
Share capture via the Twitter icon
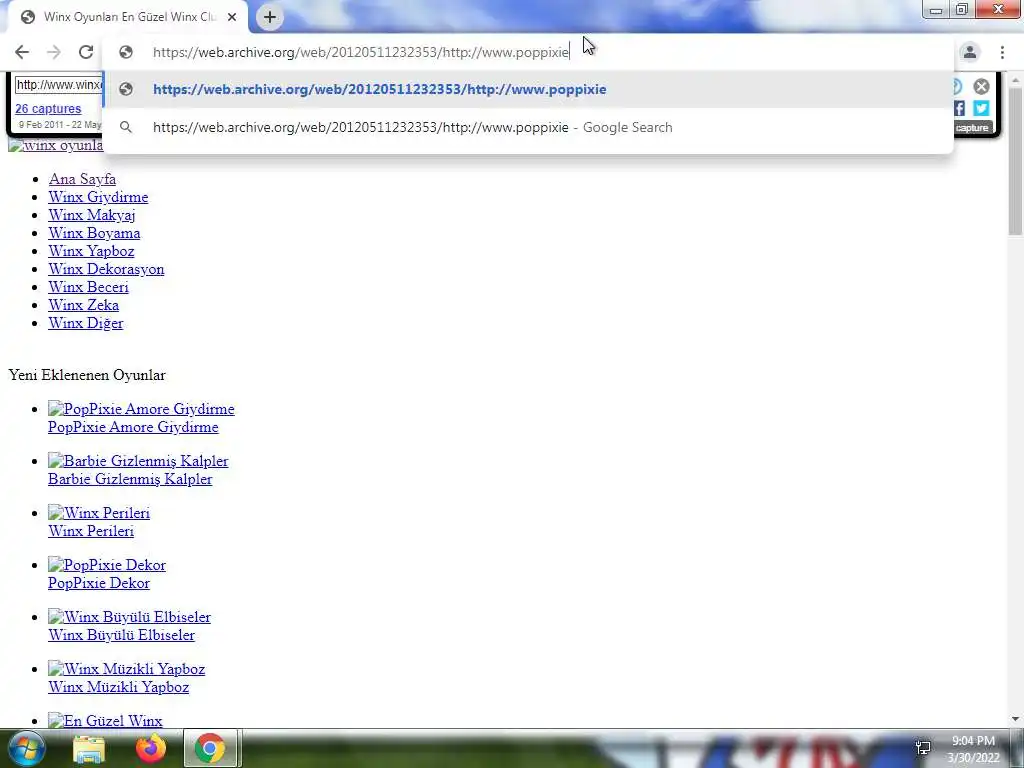[981, 108]
